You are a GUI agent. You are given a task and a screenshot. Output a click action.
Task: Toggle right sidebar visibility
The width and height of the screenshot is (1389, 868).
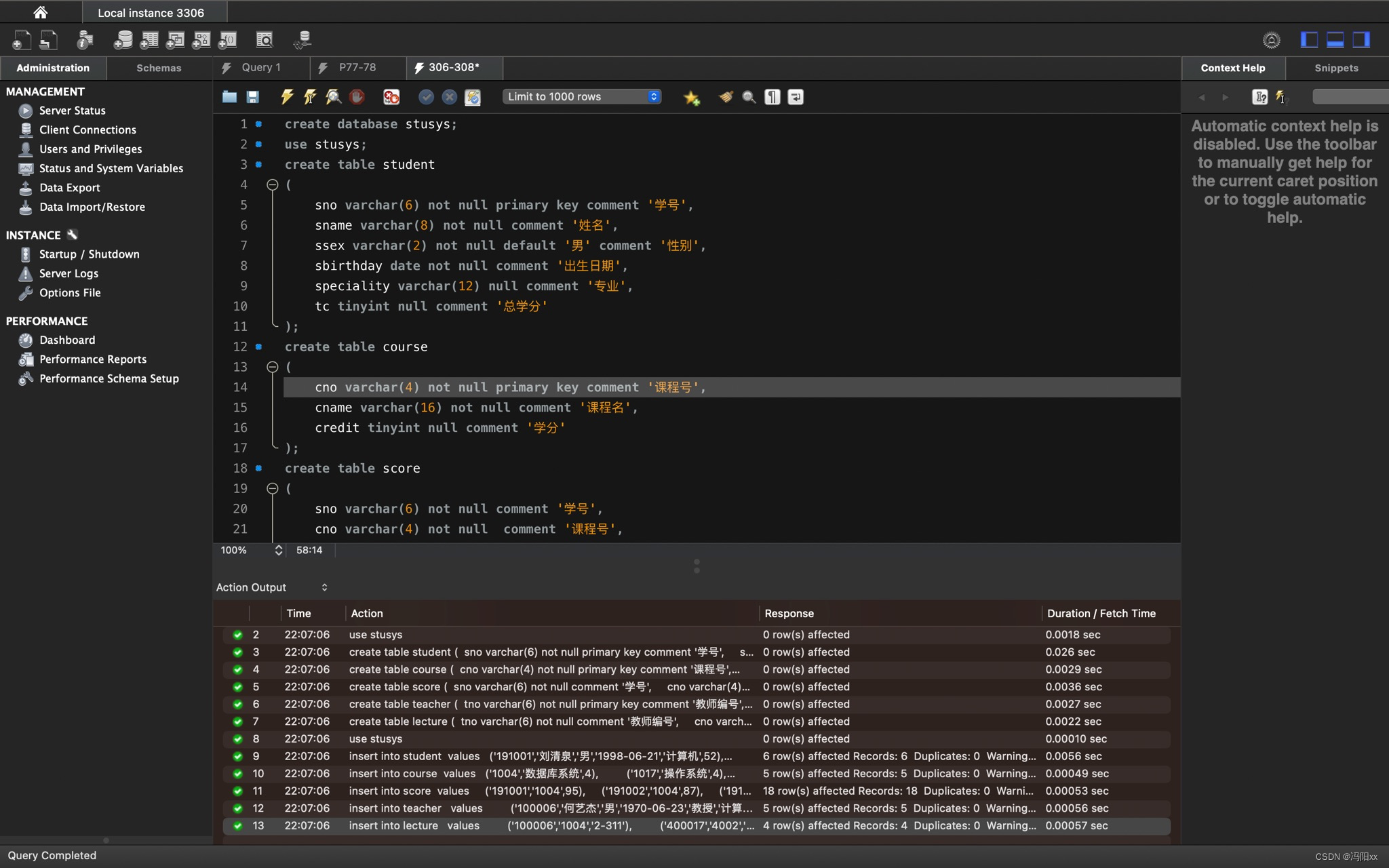pyautogui.click(x=1361, y=40)
